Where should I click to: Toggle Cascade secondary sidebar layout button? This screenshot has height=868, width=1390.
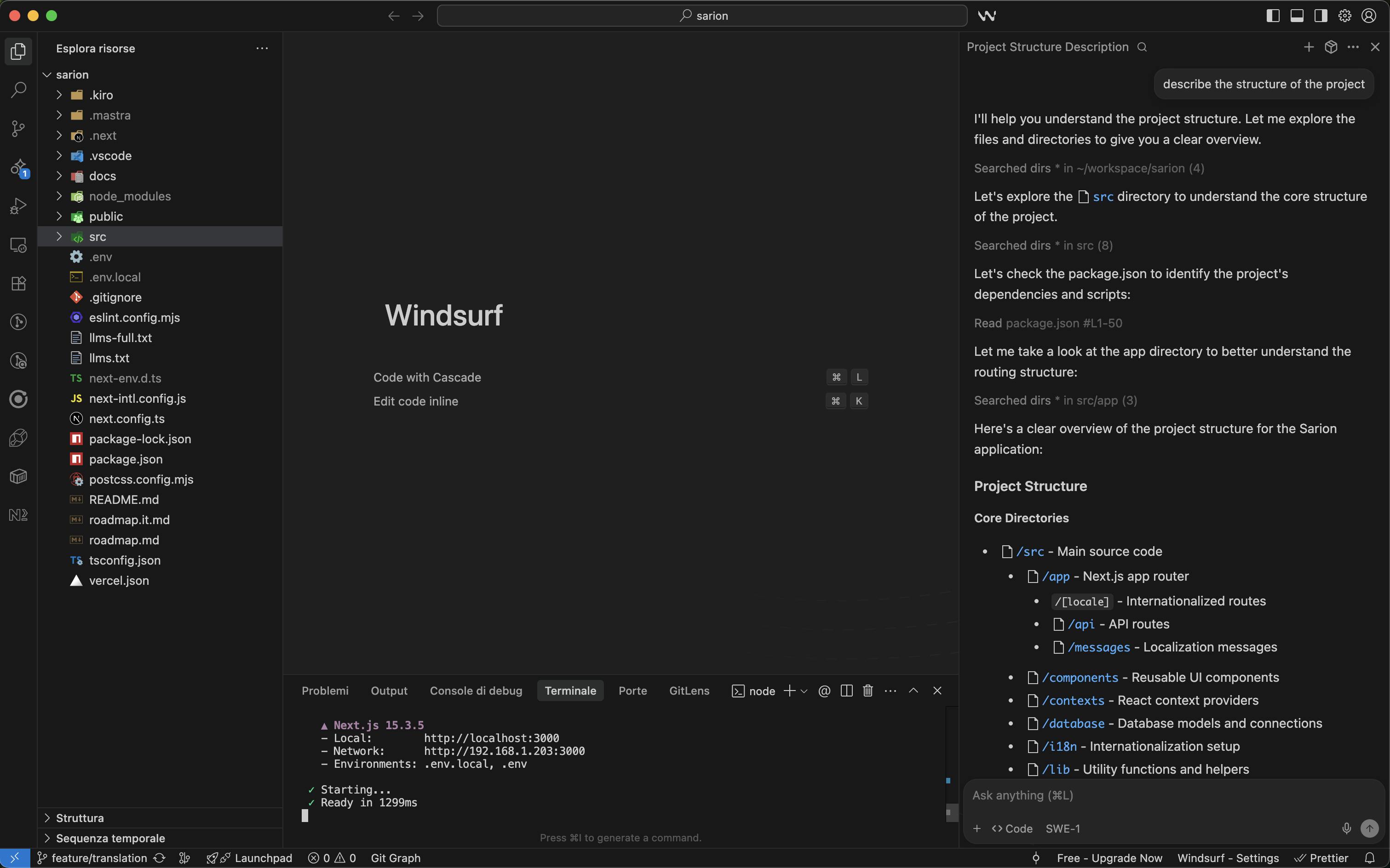(1321, 16)
